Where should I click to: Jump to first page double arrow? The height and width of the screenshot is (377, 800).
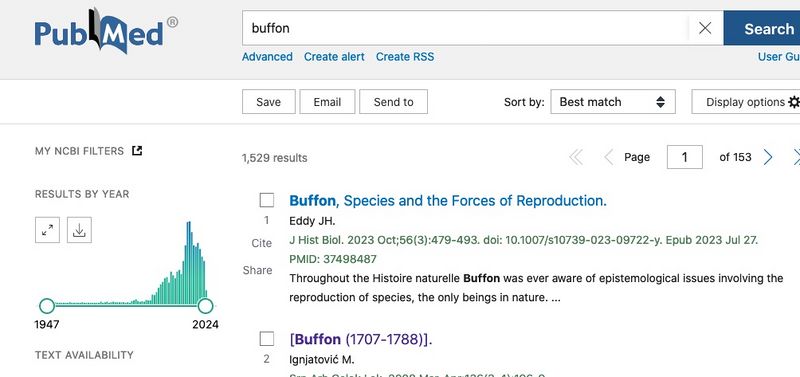tap(576, 158)
